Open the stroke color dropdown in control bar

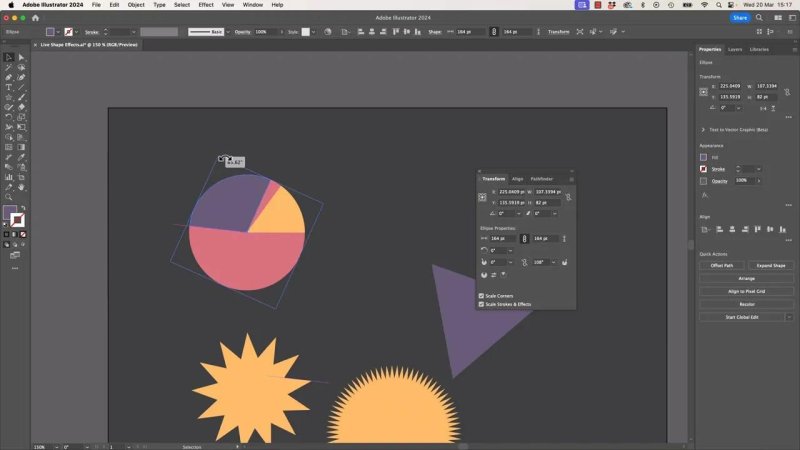77,32
